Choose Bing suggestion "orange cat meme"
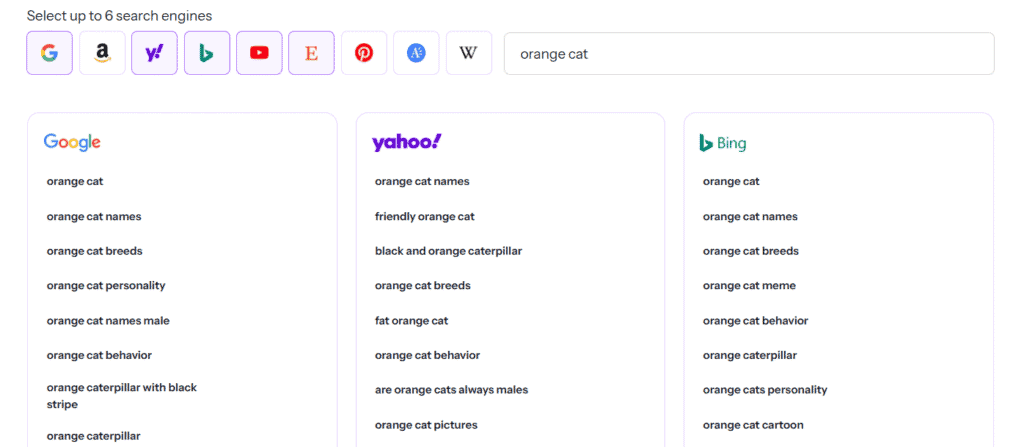 click(x=749, y=286)
